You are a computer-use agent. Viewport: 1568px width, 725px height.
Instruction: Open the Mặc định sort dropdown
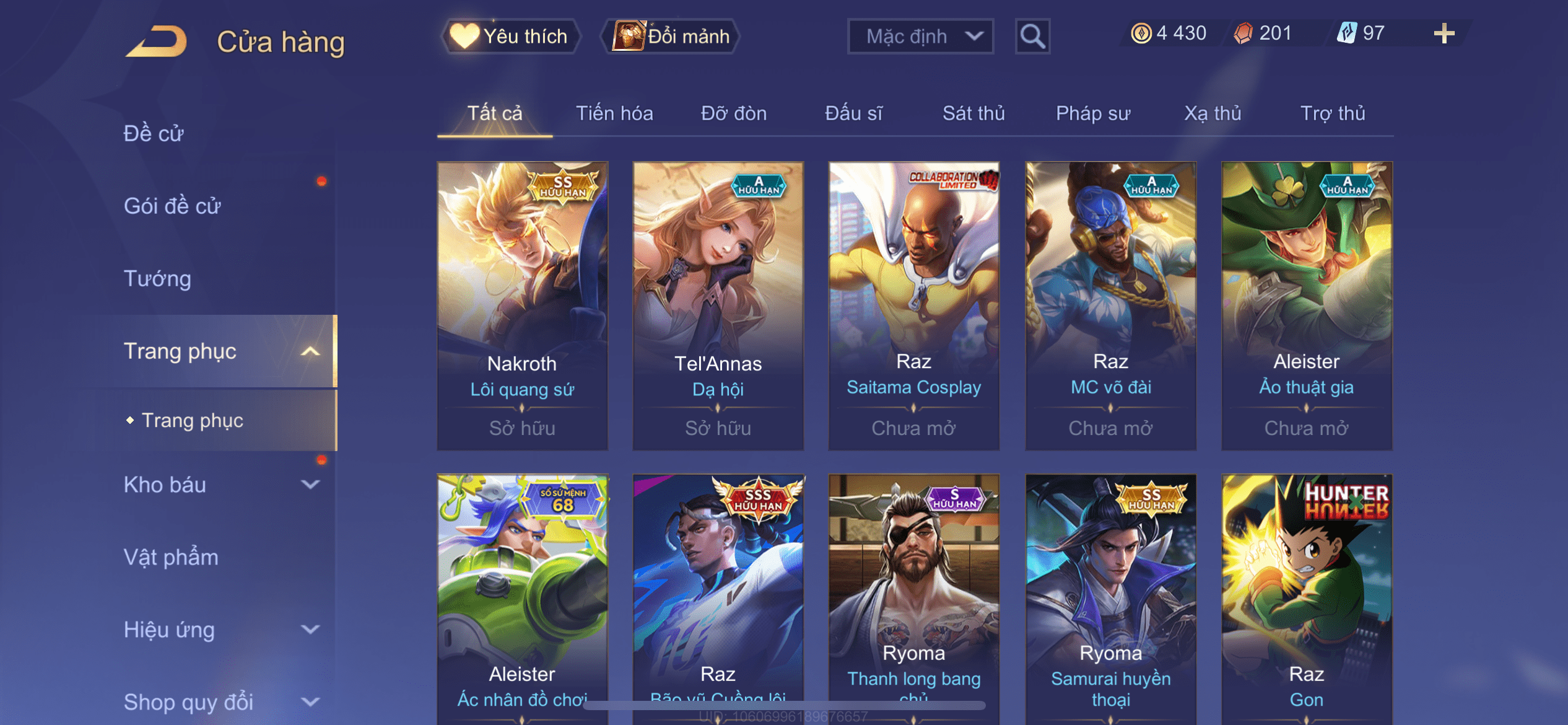920,37
